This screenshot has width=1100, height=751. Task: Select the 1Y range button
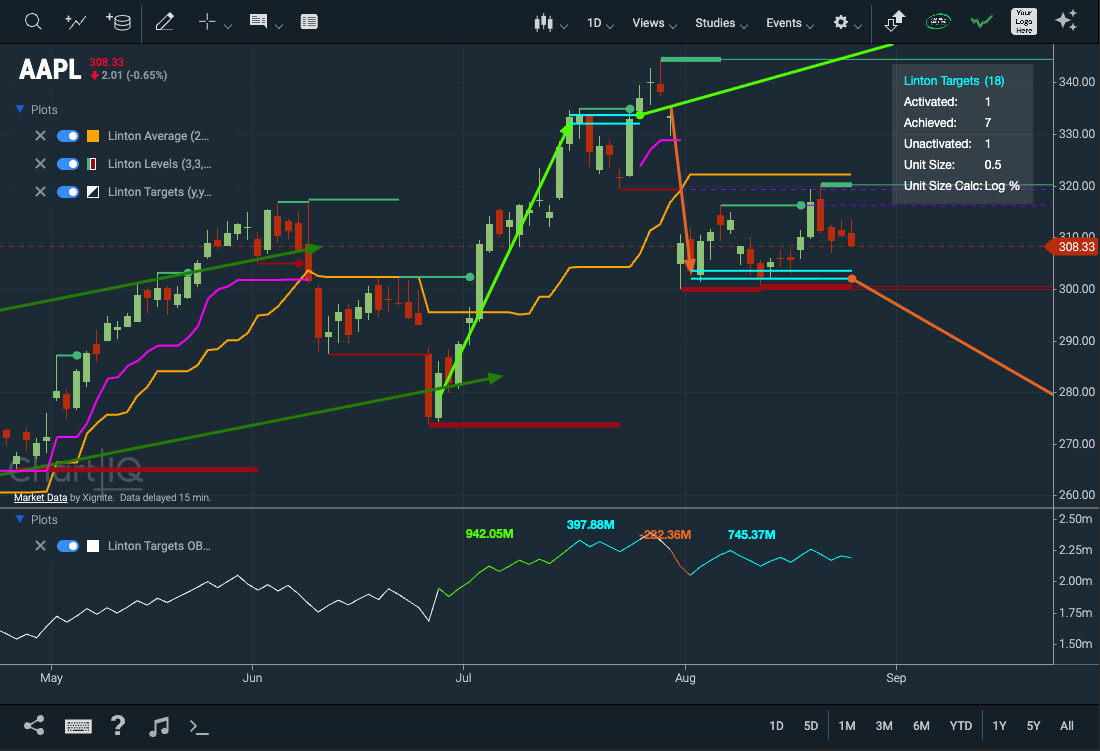(x=999, y=726)
